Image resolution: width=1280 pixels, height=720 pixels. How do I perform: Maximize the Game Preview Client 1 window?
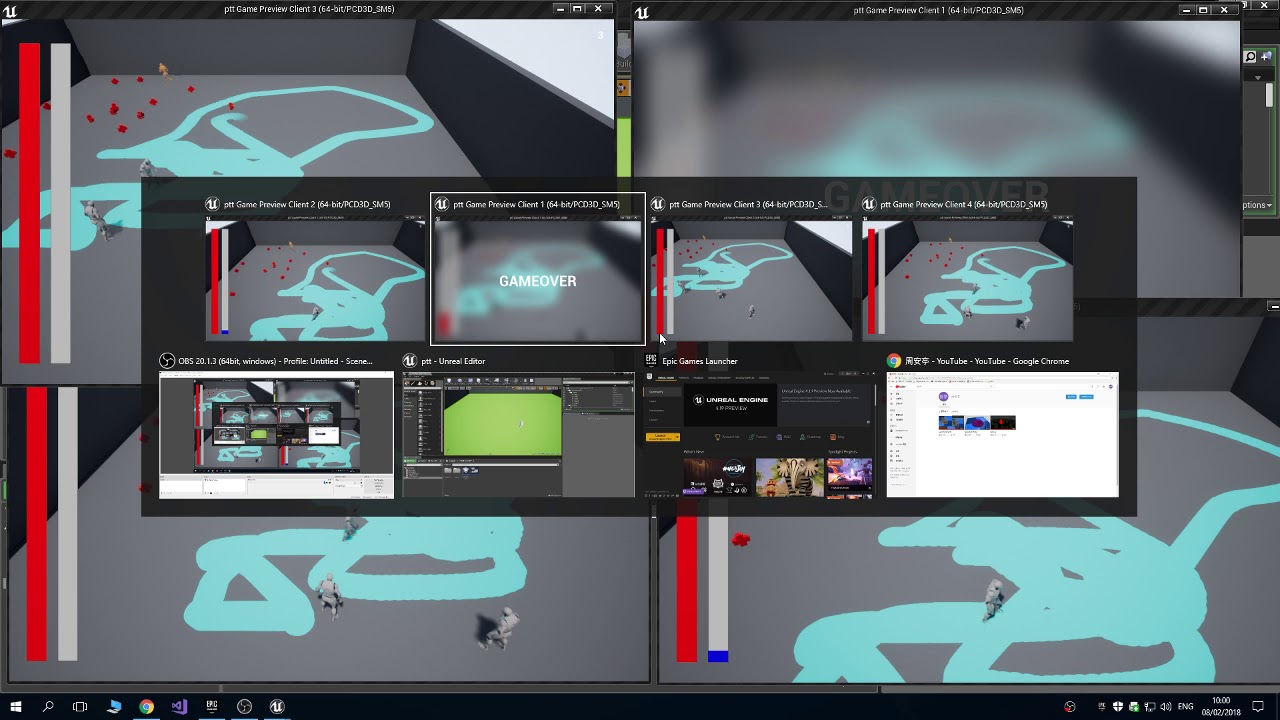click(x=1204, y=10)
